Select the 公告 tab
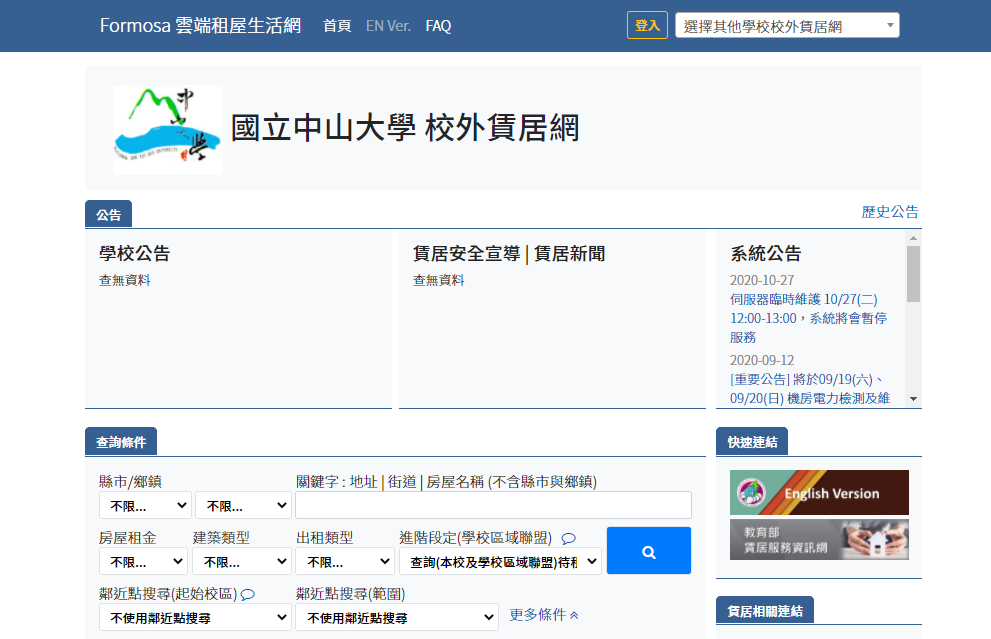 108,215
